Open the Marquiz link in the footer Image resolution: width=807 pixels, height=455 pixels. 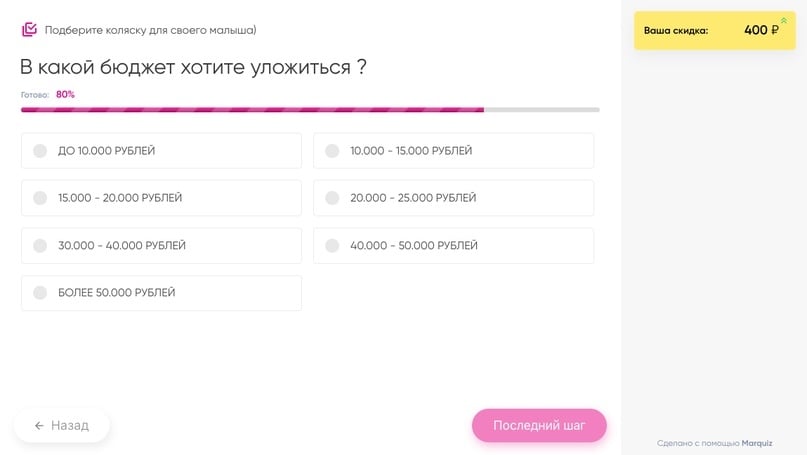click(x=757, y=443)
